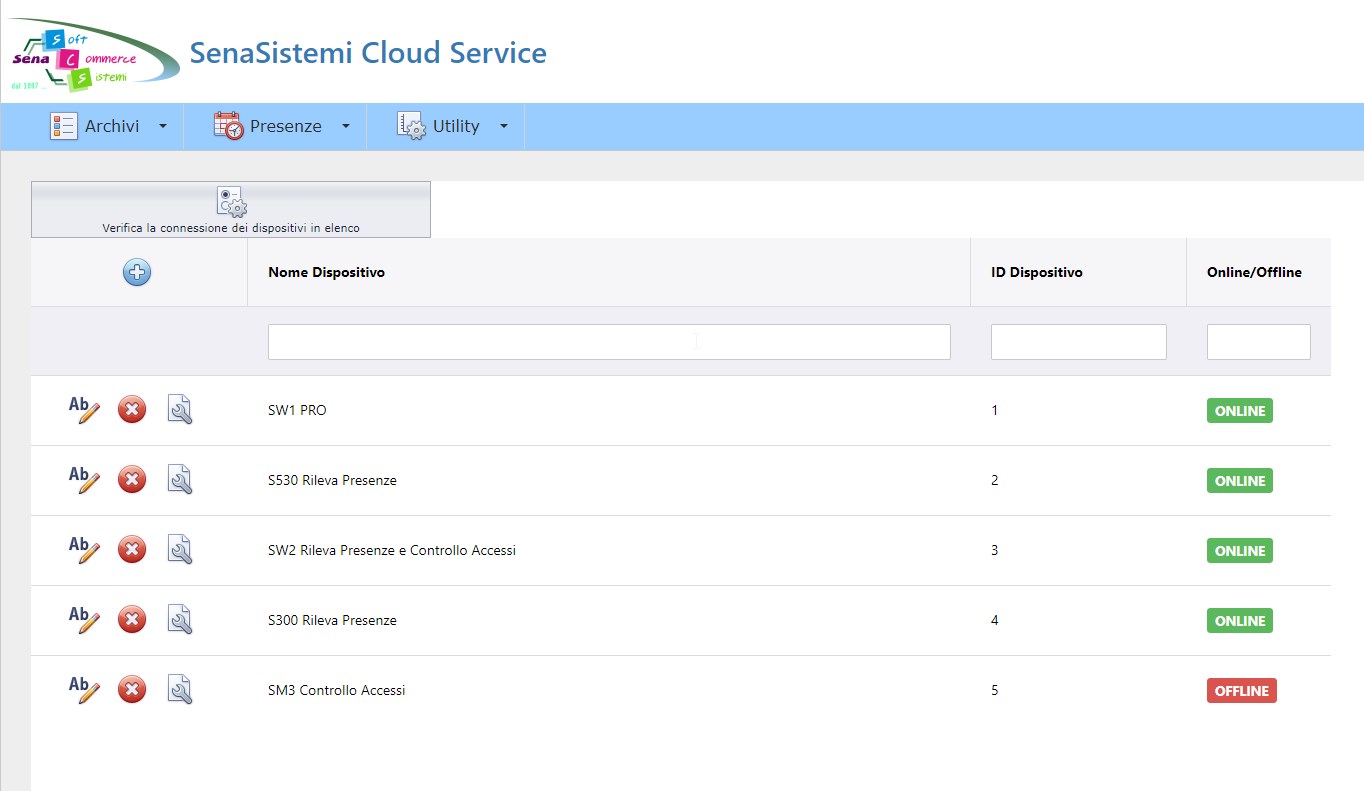Screen dimensions: 1364x791
Task: Click the Sena Soft Commerce logo
Action: coord(95,55)
